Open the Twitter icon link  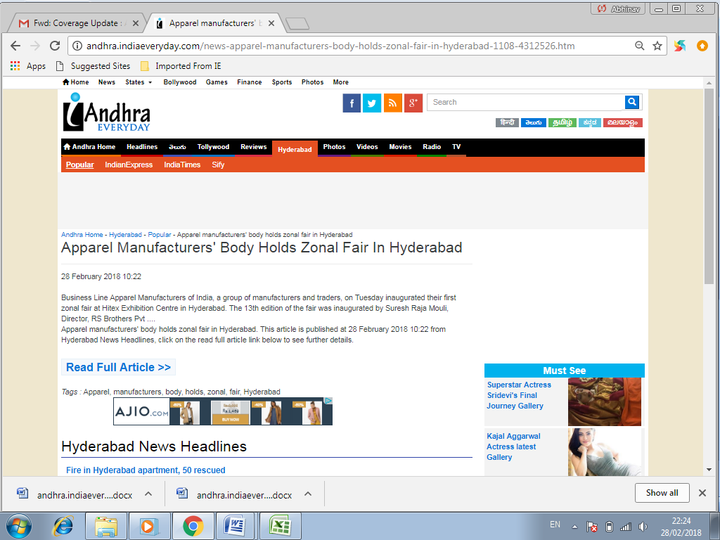tap(372, 103)
